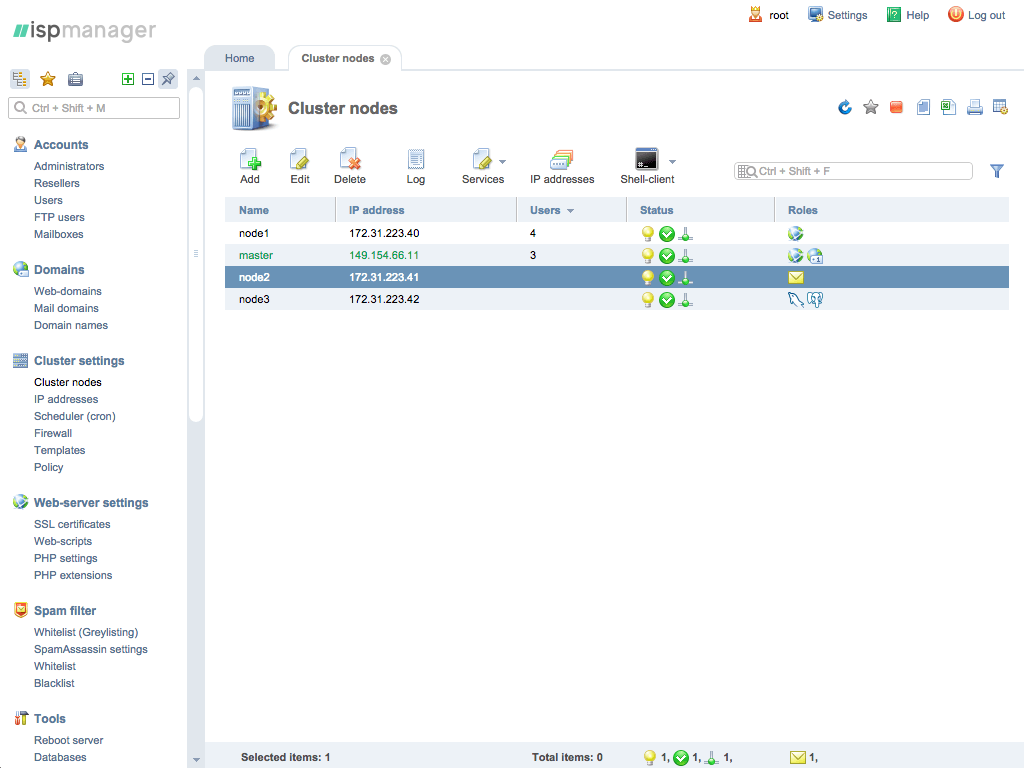Open Web-domains in sidebar
The image size is (1024, 768).
(x=68, y=291)
